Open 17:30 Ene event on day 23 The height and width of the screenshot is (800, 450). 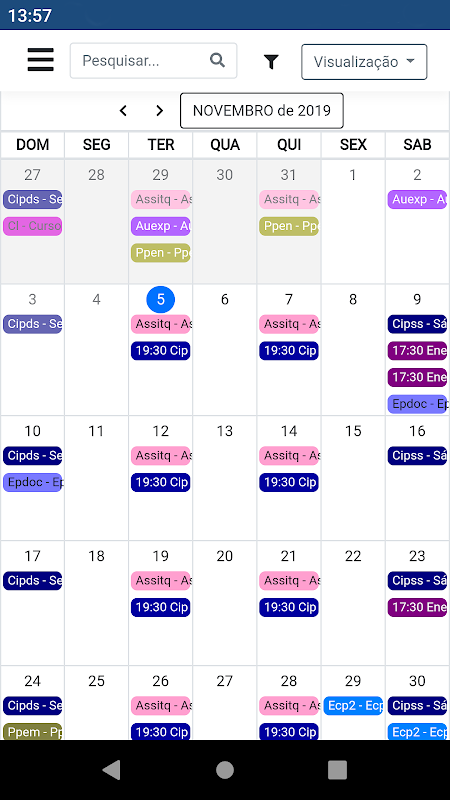[417, 607]
